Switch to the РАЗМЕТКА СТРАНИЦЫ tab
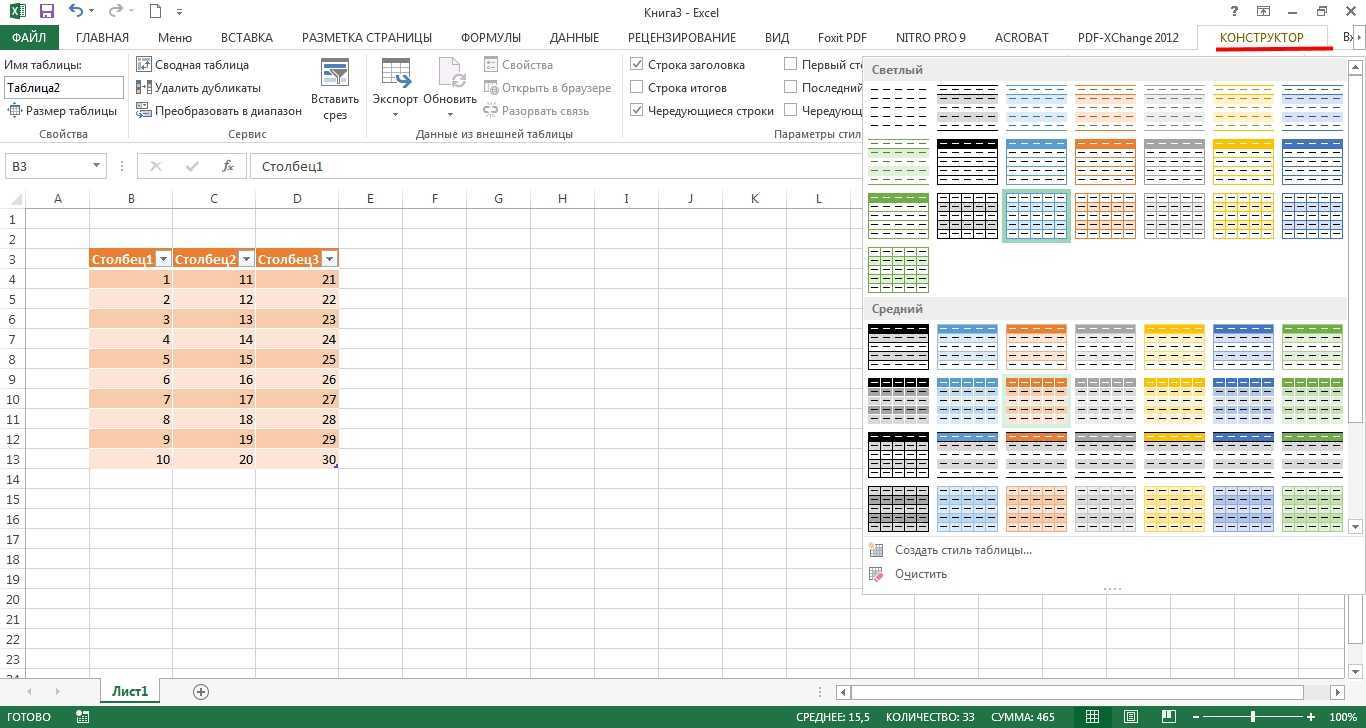 tap(367, 38)
